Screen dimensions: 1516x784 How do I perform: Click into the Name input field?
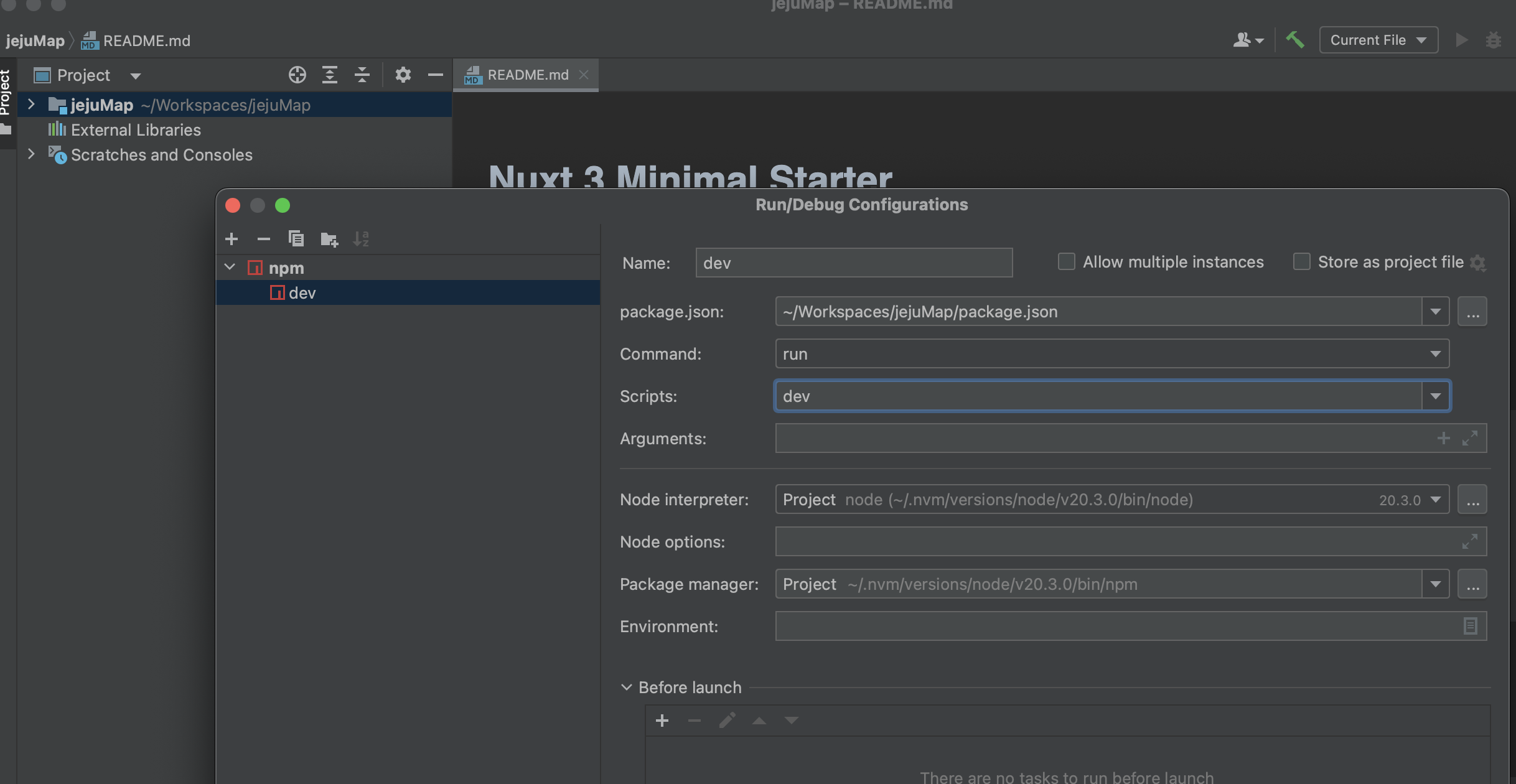tap(854, 263)
